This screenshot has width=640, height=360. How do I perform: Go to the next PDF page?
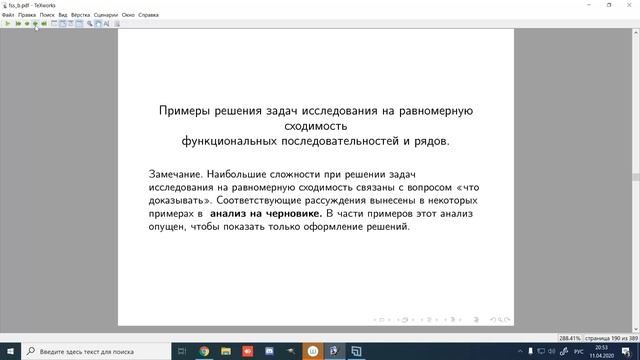(36, 24)
